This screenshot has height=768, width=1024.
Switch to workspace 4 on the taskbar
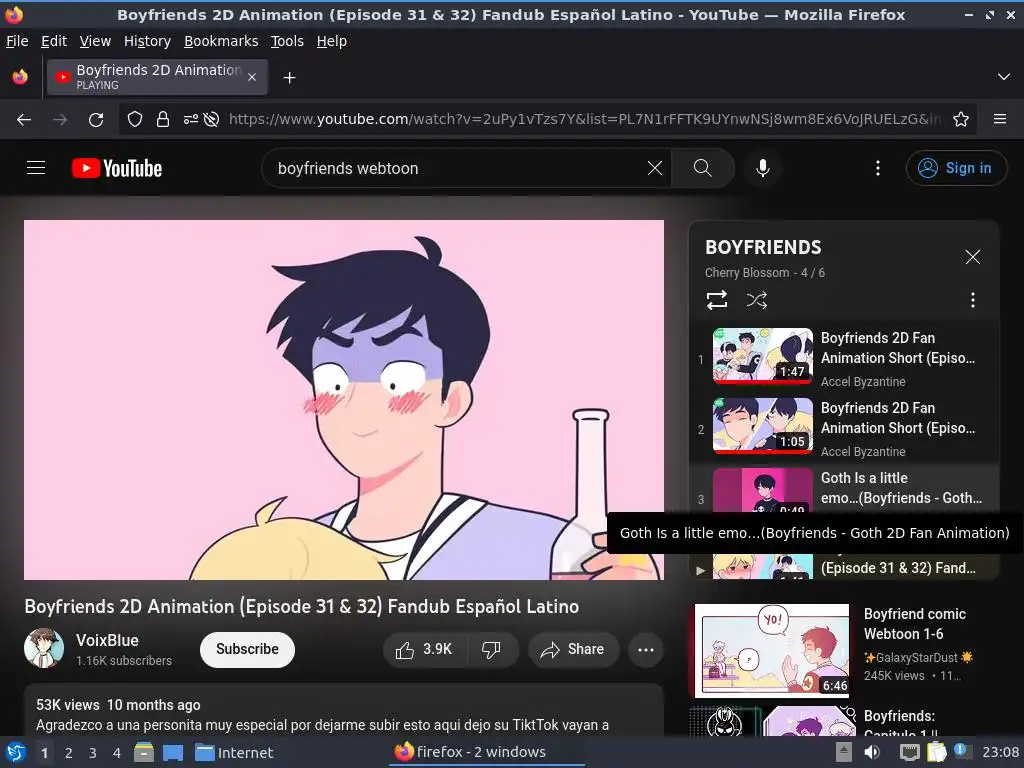[117, 753]
